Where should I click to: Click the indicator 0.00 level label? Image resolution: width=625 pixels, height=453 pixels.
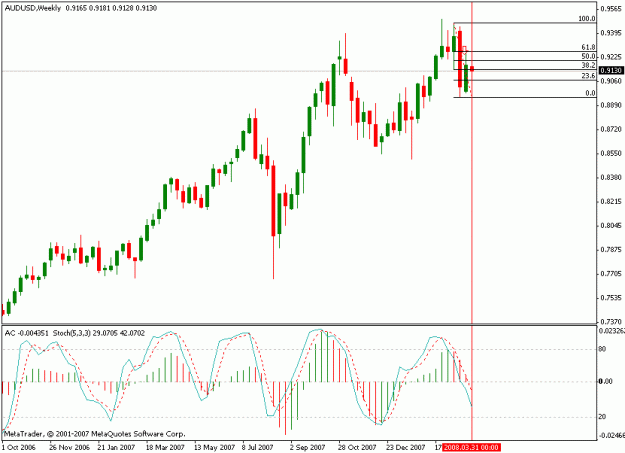(x=605, y=382)
